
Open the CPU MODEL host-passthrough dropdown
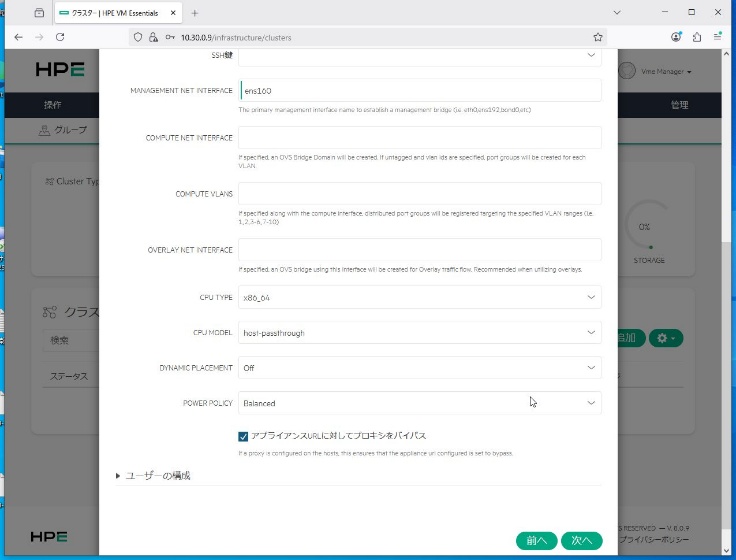tap(419, 333)
